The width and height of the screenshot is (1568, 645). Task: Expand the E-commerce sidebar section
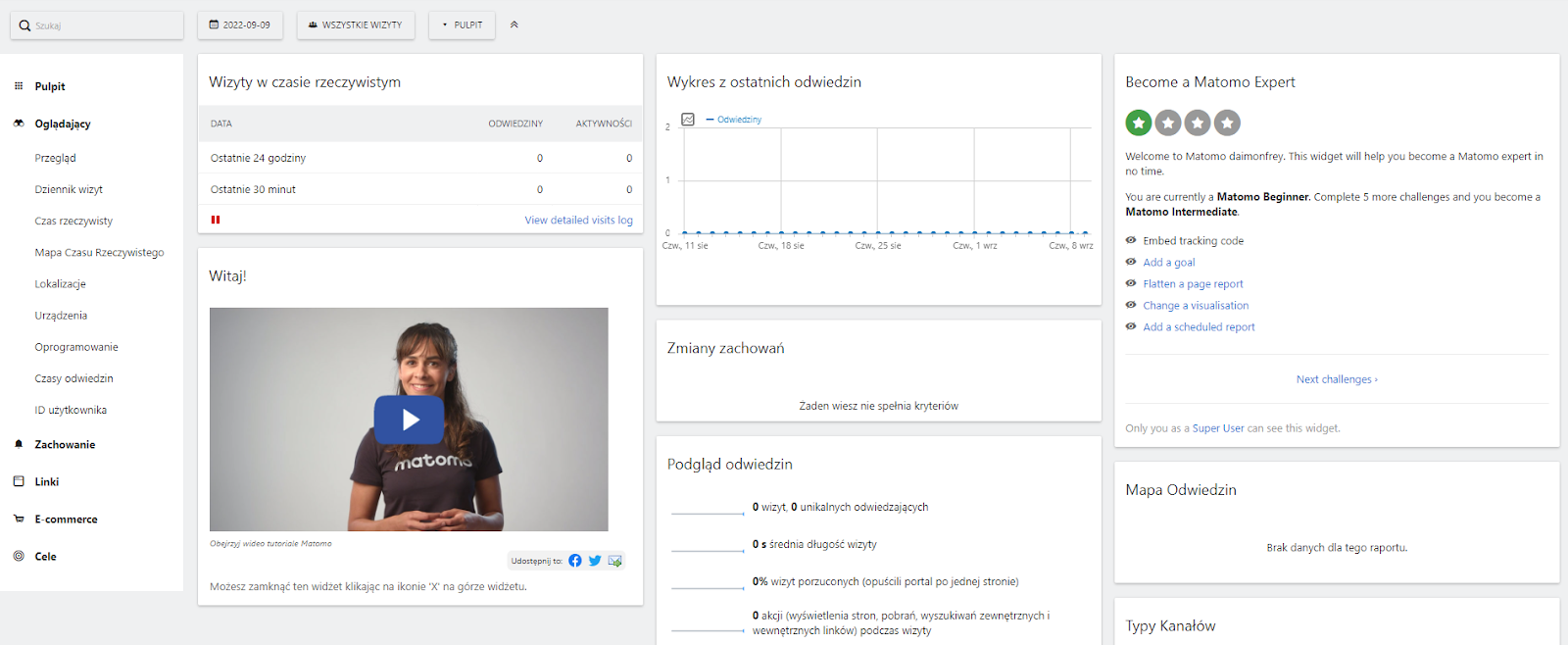(x=66, y=519)
